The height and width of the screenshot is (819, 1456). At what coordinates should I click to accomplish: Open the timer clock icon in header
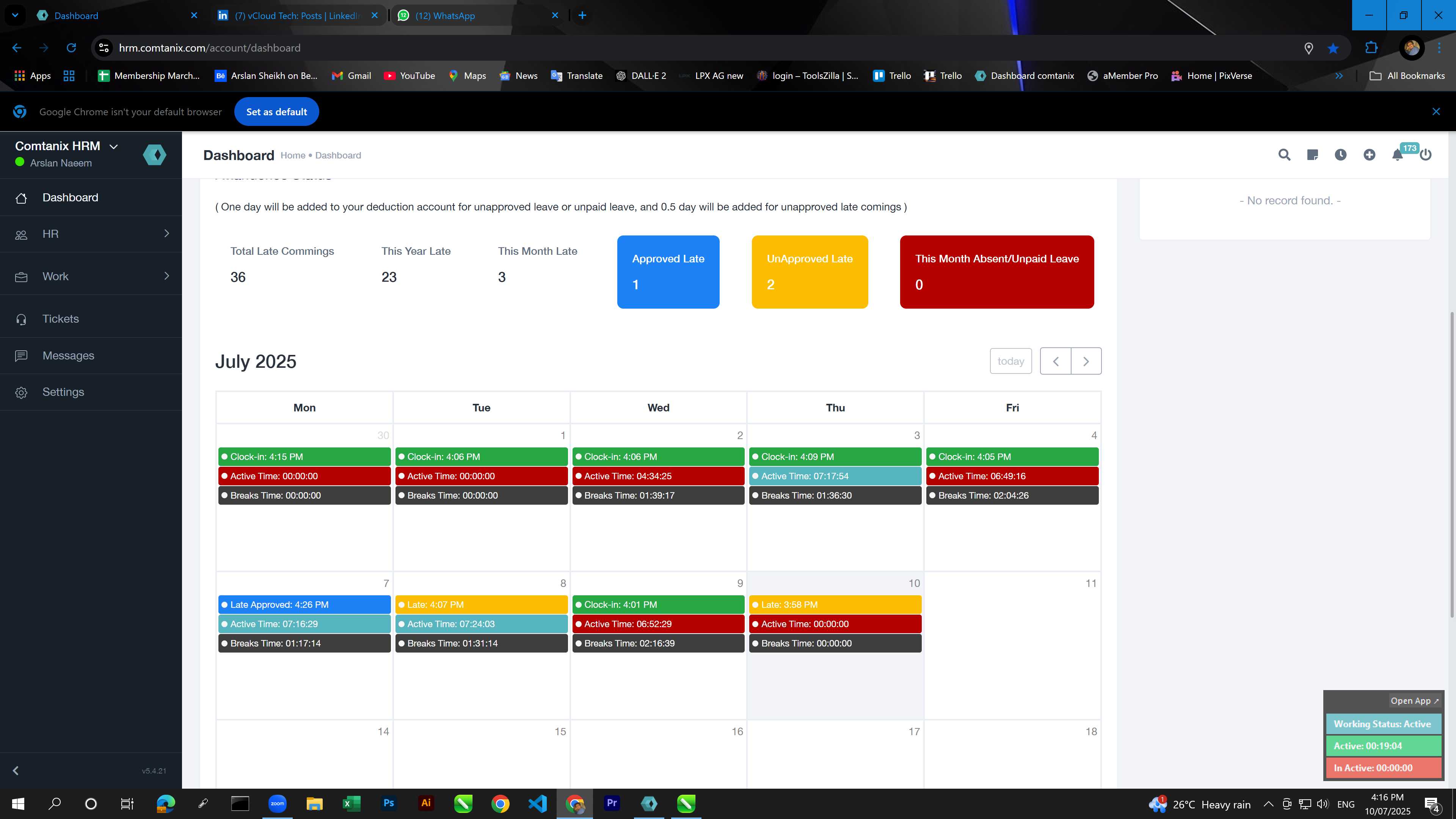click(1341, 155)
